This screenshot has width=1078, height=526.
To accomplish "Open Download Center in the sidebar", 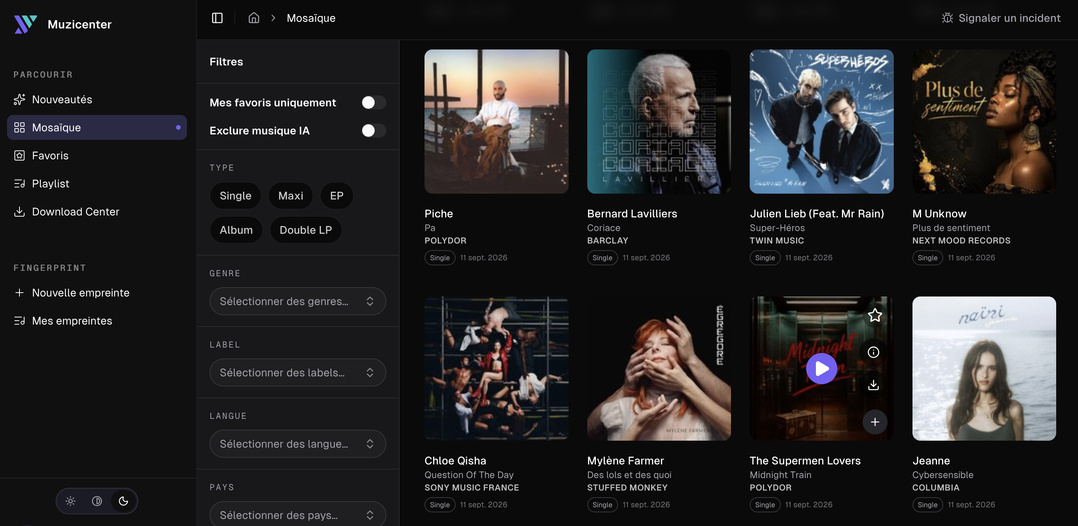I will [x=97, y=212].
